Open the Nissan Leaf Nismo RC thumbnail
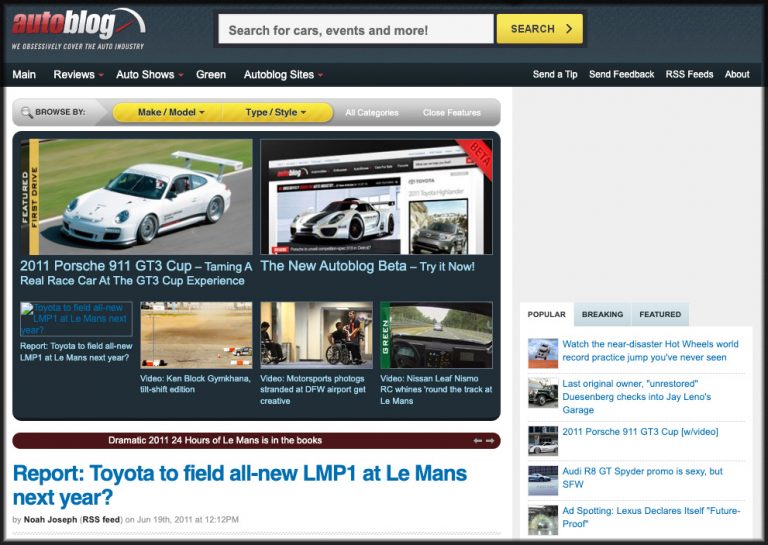Viewport: 768px width, 545px height. click(x=436, y=335)
